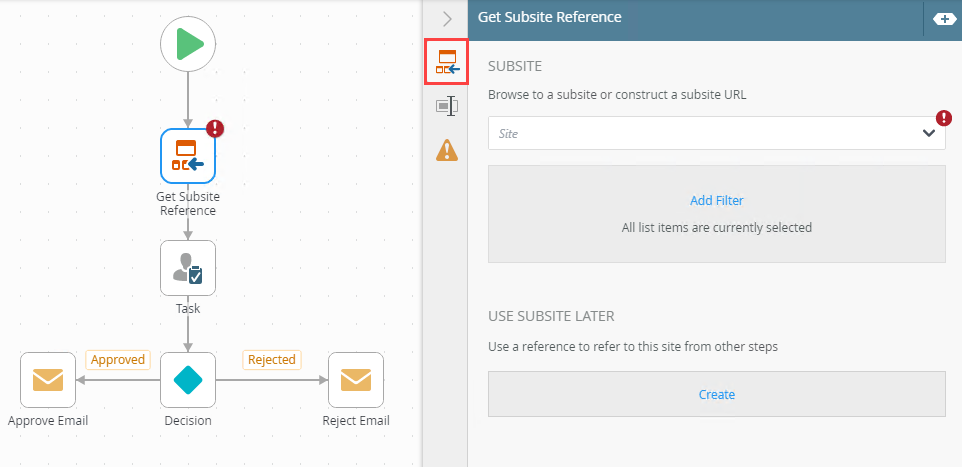
Task: Select the Get Subsite Reference step icon
Action: coord(188,156)
